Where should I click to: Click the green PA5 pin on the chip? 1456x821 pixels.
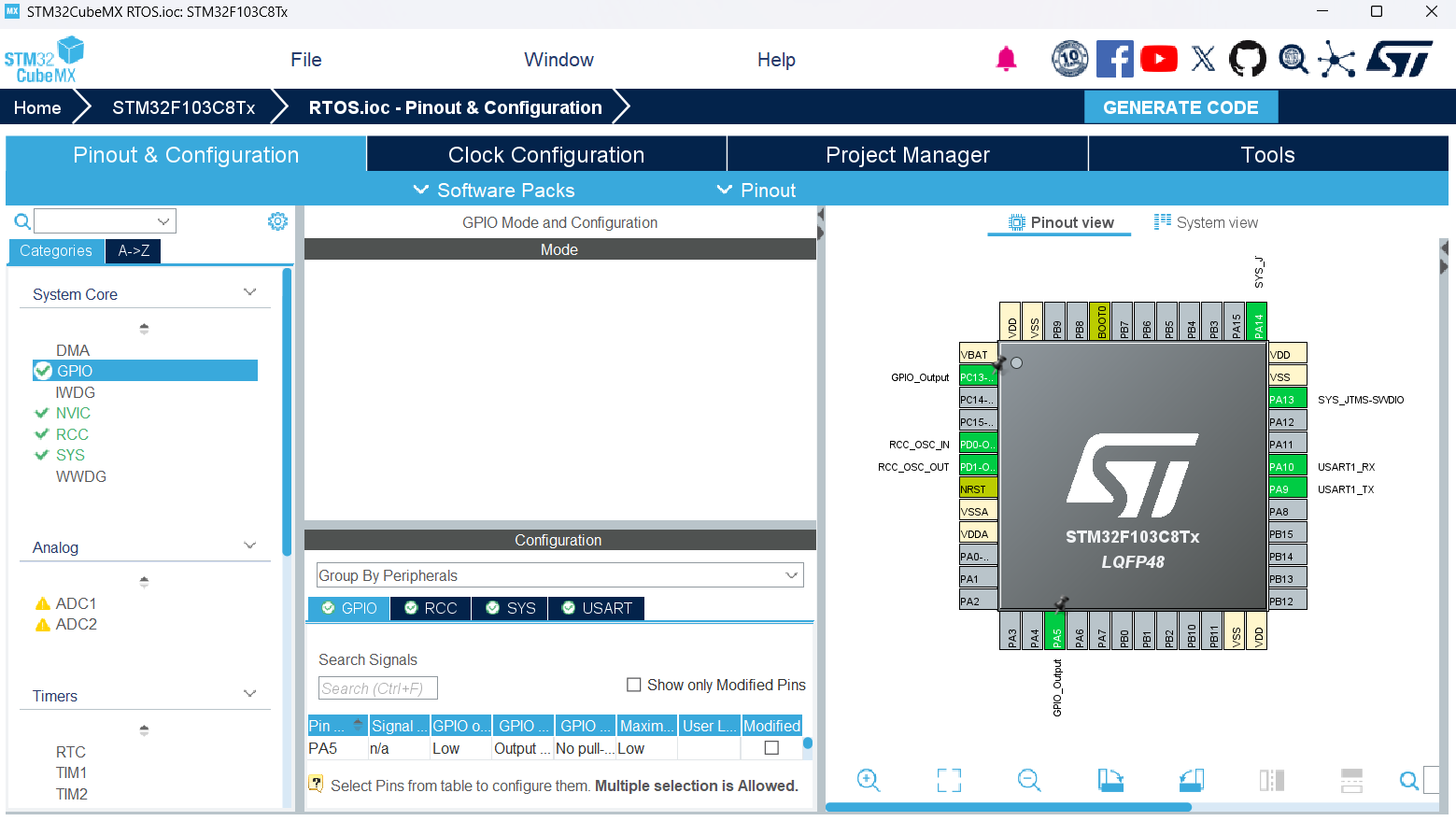pos(1056,630)
